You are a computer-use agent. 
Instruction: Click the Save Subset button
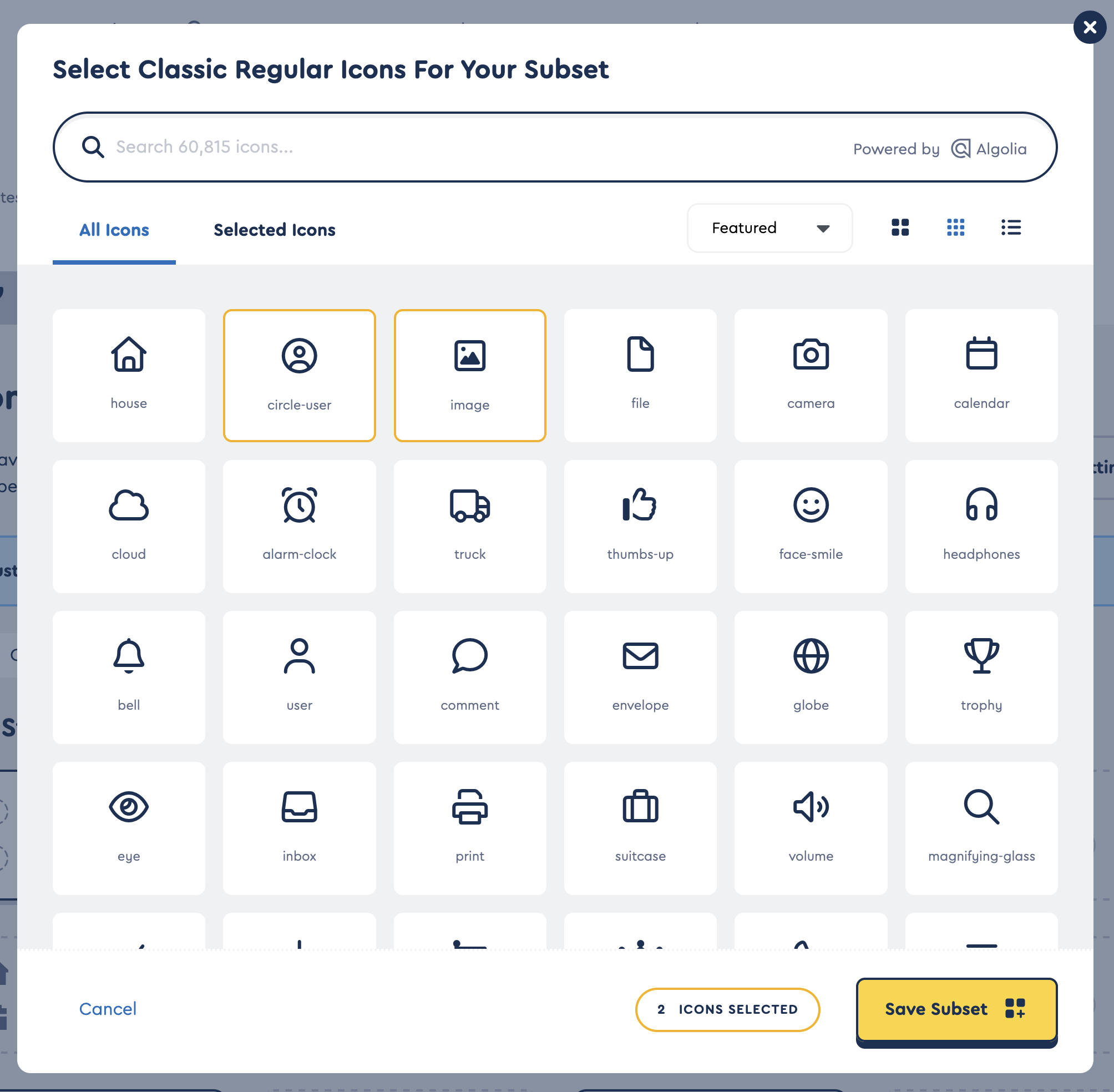956,1009
